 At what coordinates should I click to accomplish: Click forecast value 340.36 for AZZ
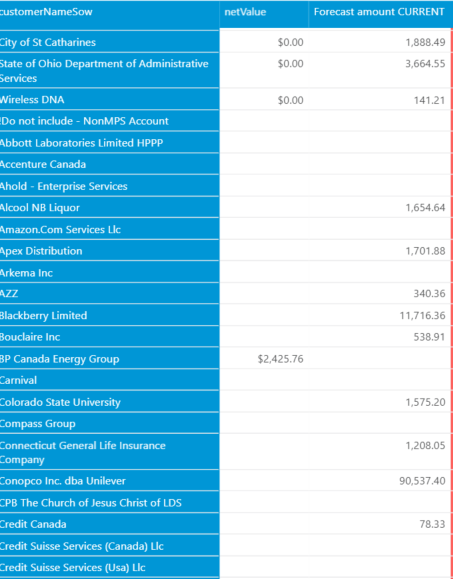coord(429,294)
